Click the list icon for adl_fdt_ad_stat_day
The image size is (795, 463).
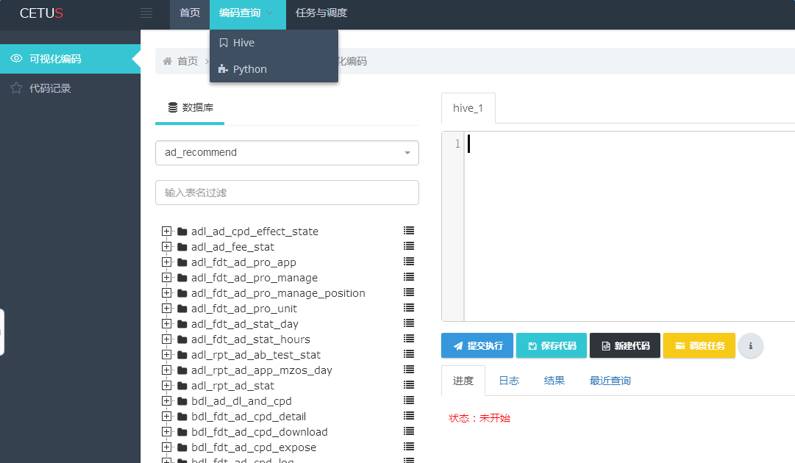(x=409, y=323)
